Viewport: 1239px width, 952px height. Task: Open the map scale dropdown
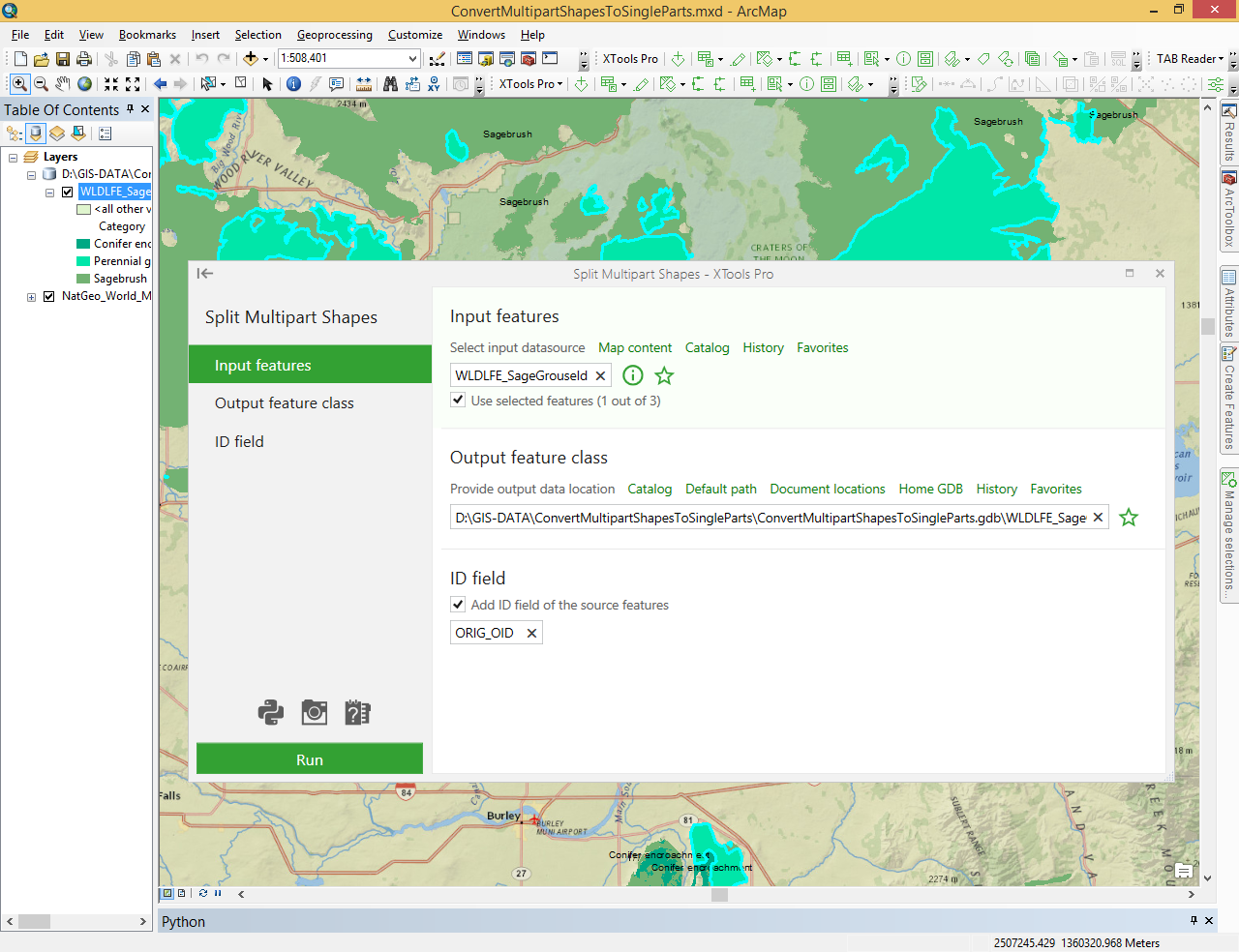pos(412,59)
